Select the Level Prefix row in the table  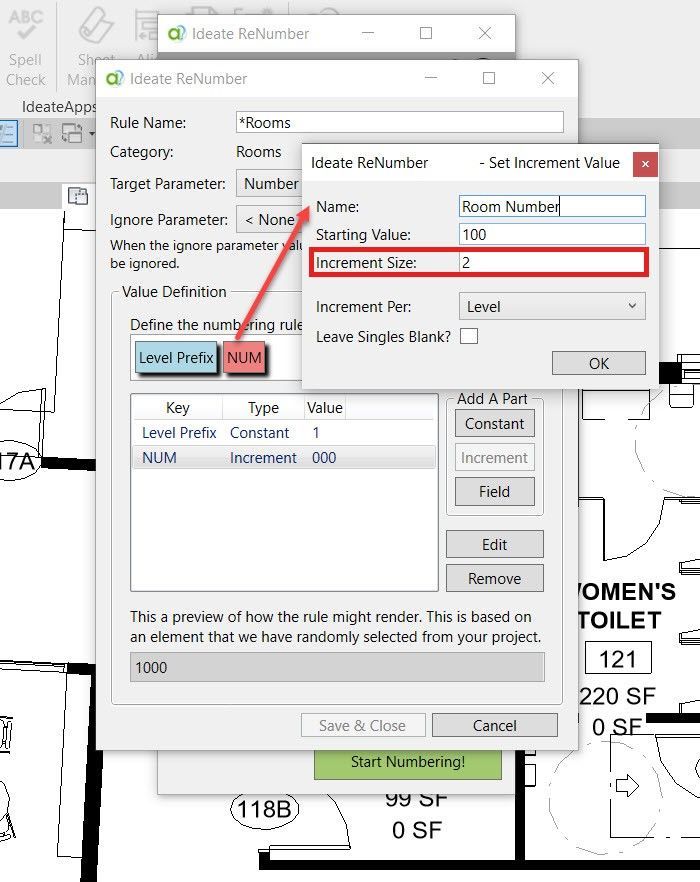coord(284,433)
